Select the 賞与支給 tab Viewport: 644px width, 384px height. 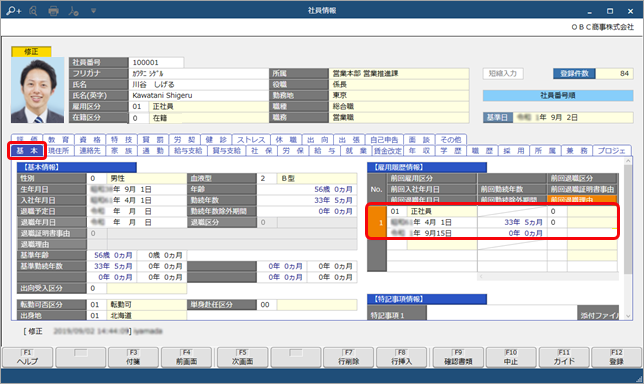(227, 151)
